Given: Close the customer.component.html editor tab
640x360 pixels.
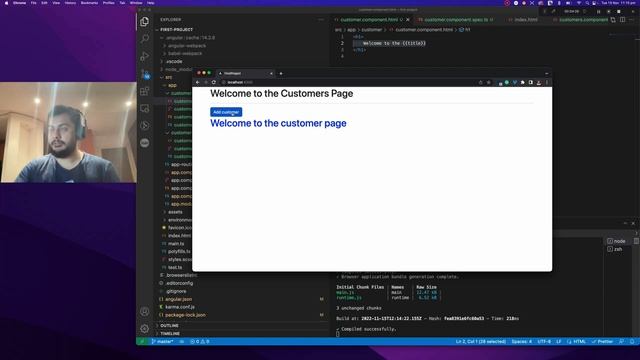Looking at the screenshot, I should coord(408,20).
